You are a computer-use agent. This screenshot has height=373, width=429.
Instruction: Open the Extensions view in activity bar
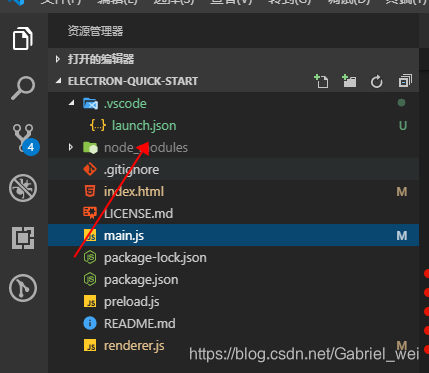click(x=23, y=238)
